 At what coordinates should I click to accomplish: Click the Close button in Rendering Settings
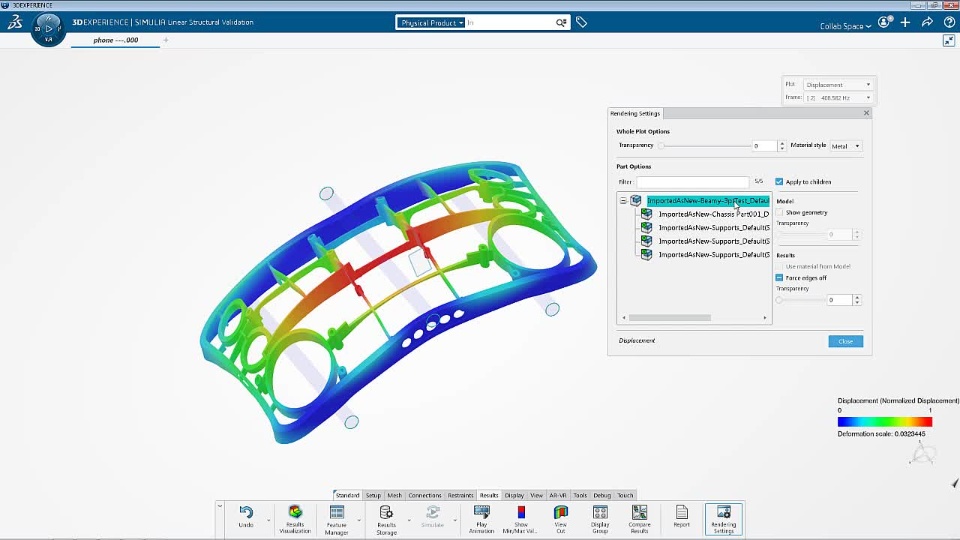(x=846, y=341)
